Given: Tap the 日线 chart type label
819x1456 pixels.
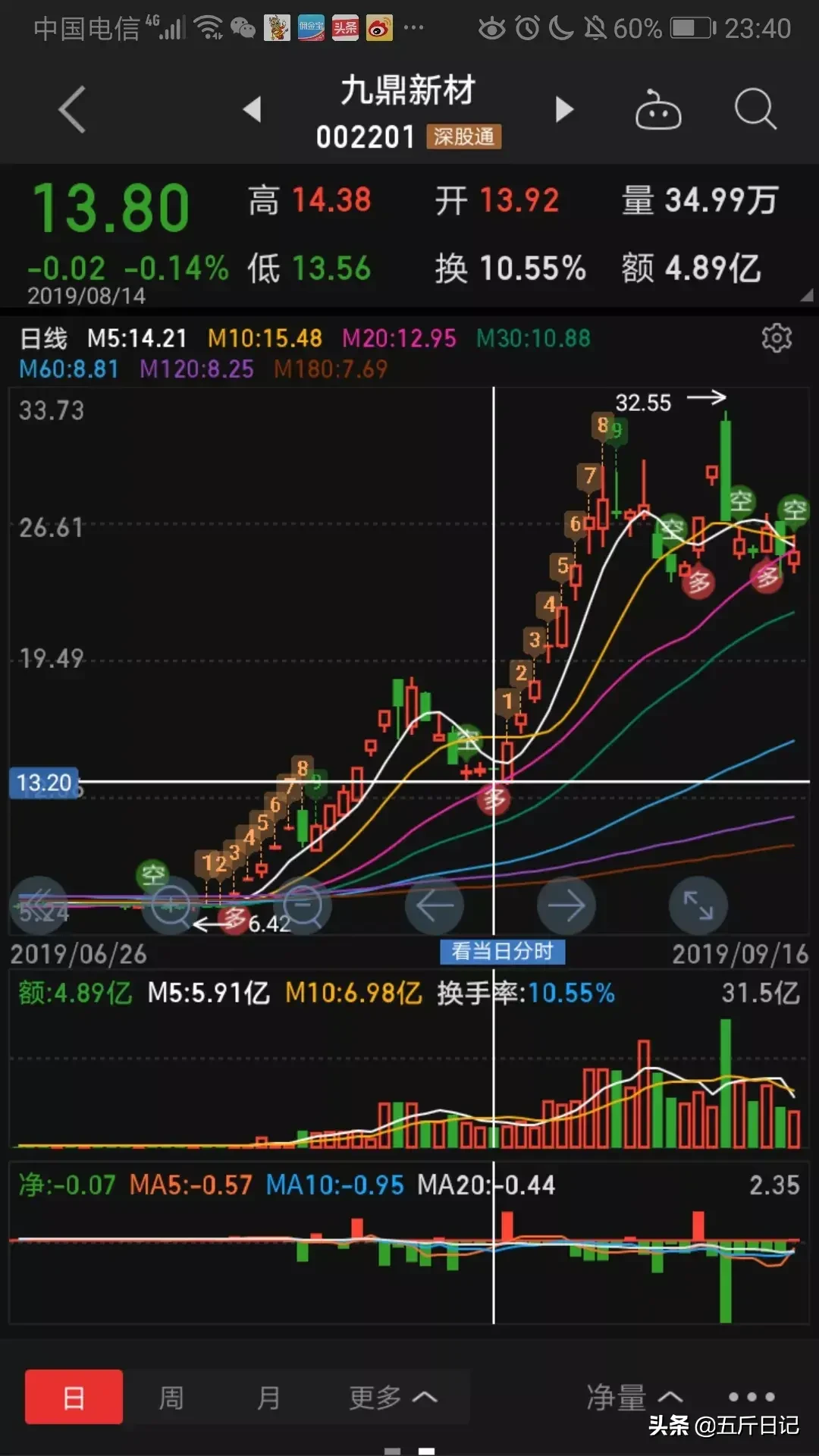Looking at the screenshot, I should pos(43,338).
